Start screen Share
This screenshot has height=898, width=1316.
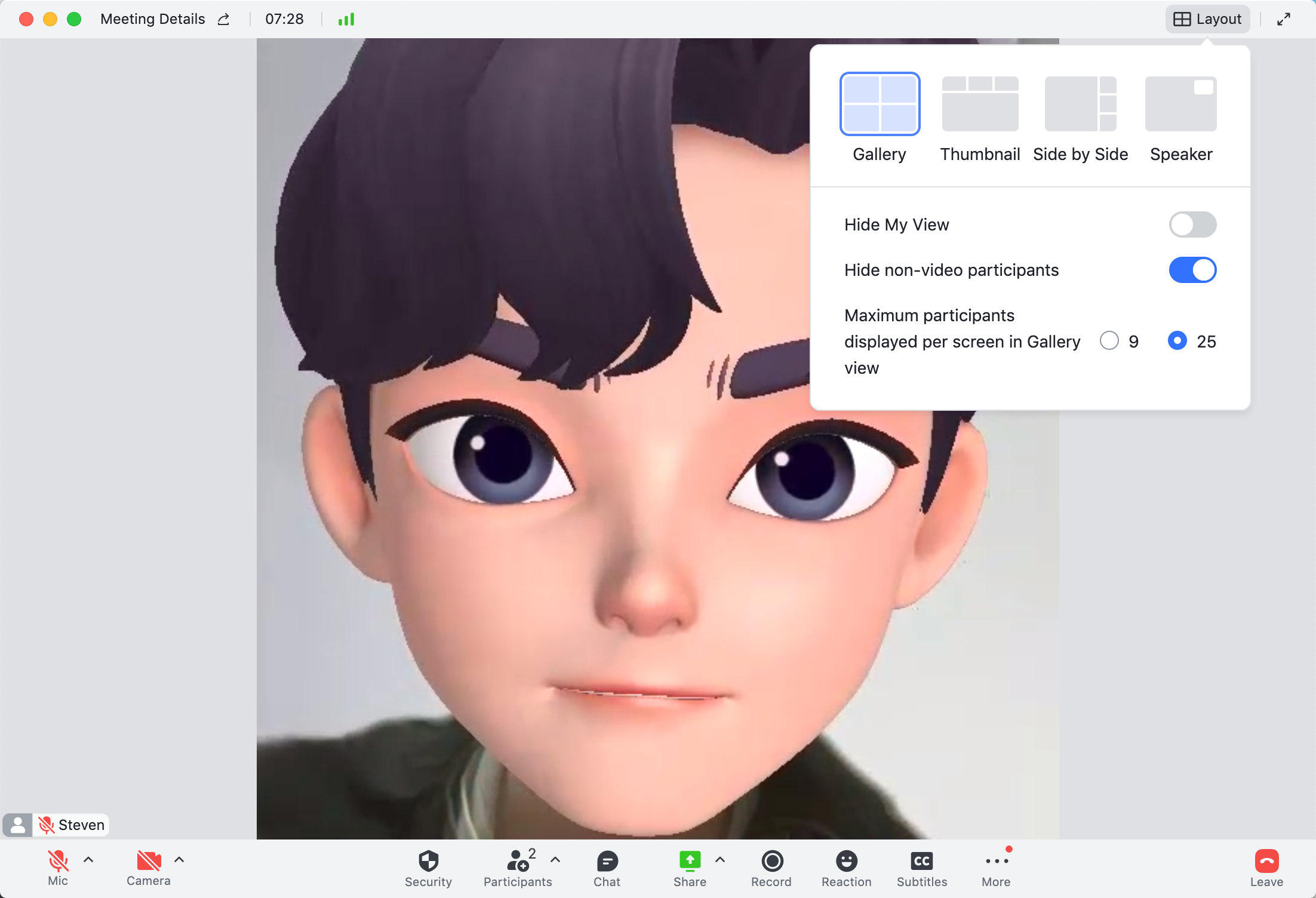tap(690, 869)
